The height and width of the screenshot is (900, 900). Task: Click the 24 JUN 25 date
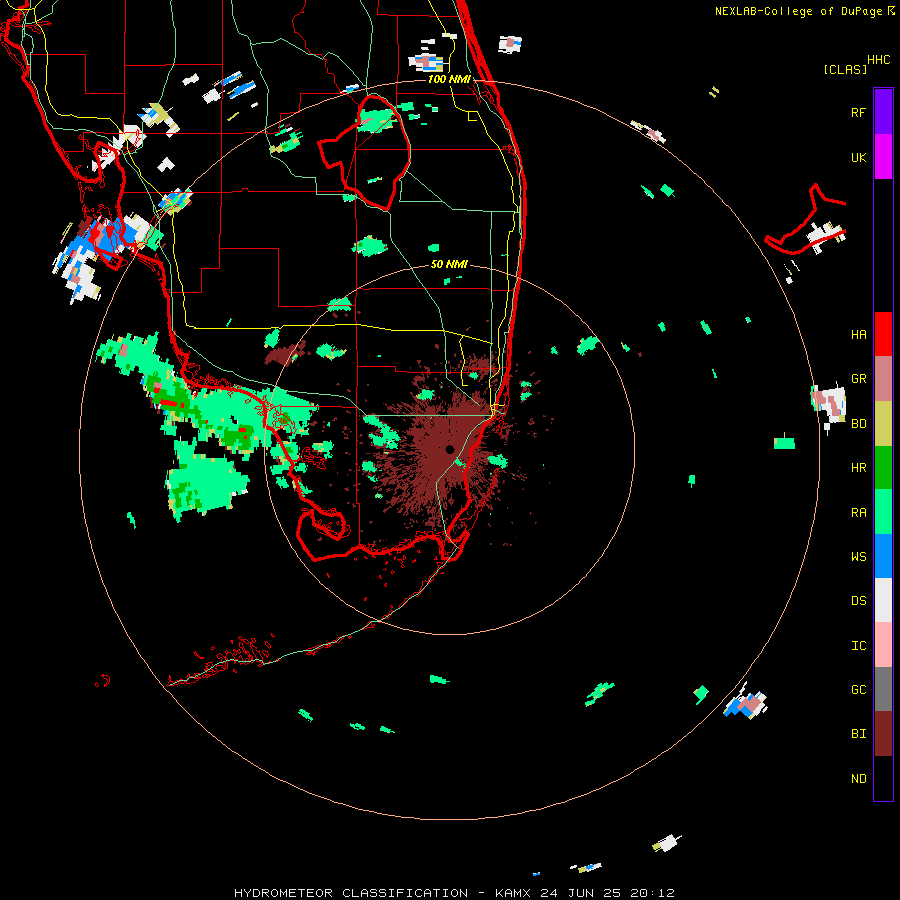tap(580, 893)
